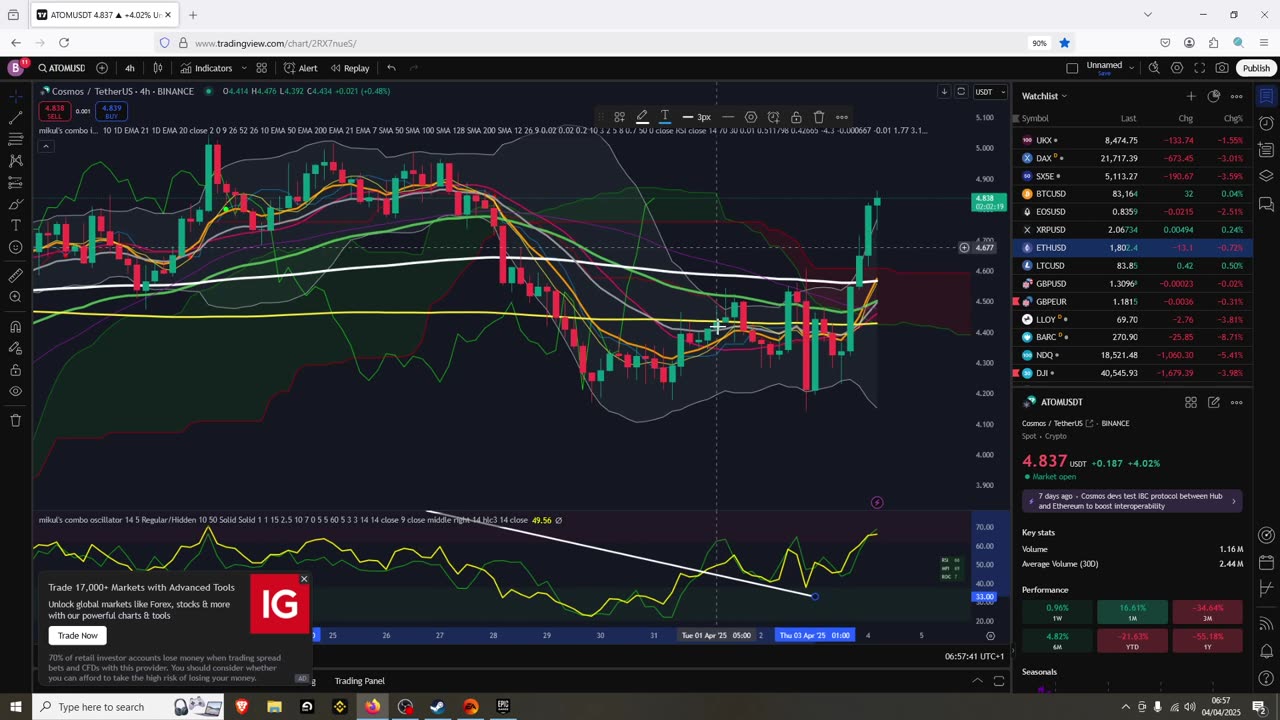This screenshot has height=720, width=1280.
Task: Add alert on the selected trend line
Action: tap(773, 117)
